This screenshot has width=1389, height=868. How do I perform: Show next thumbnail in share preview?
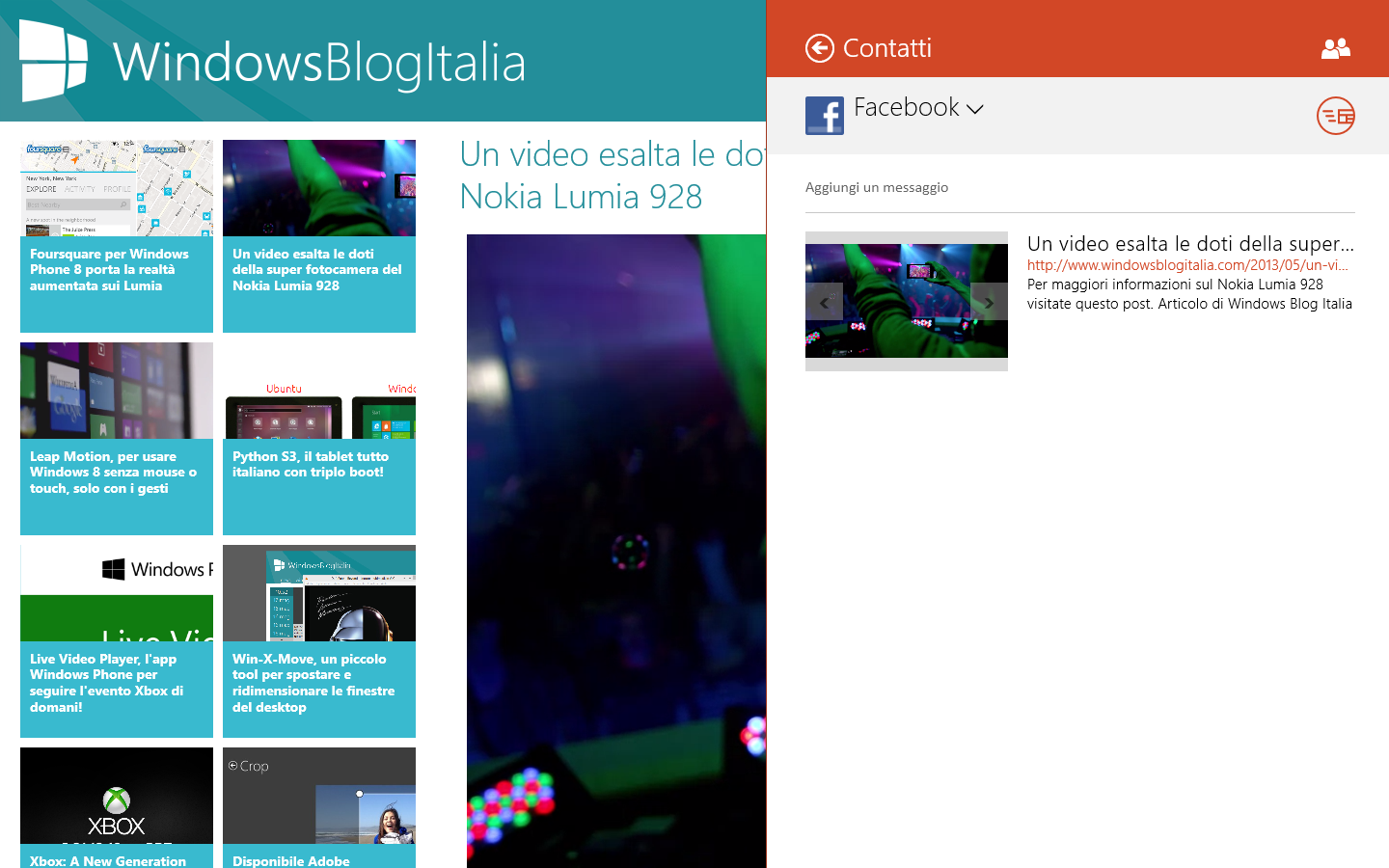[989, 302]
